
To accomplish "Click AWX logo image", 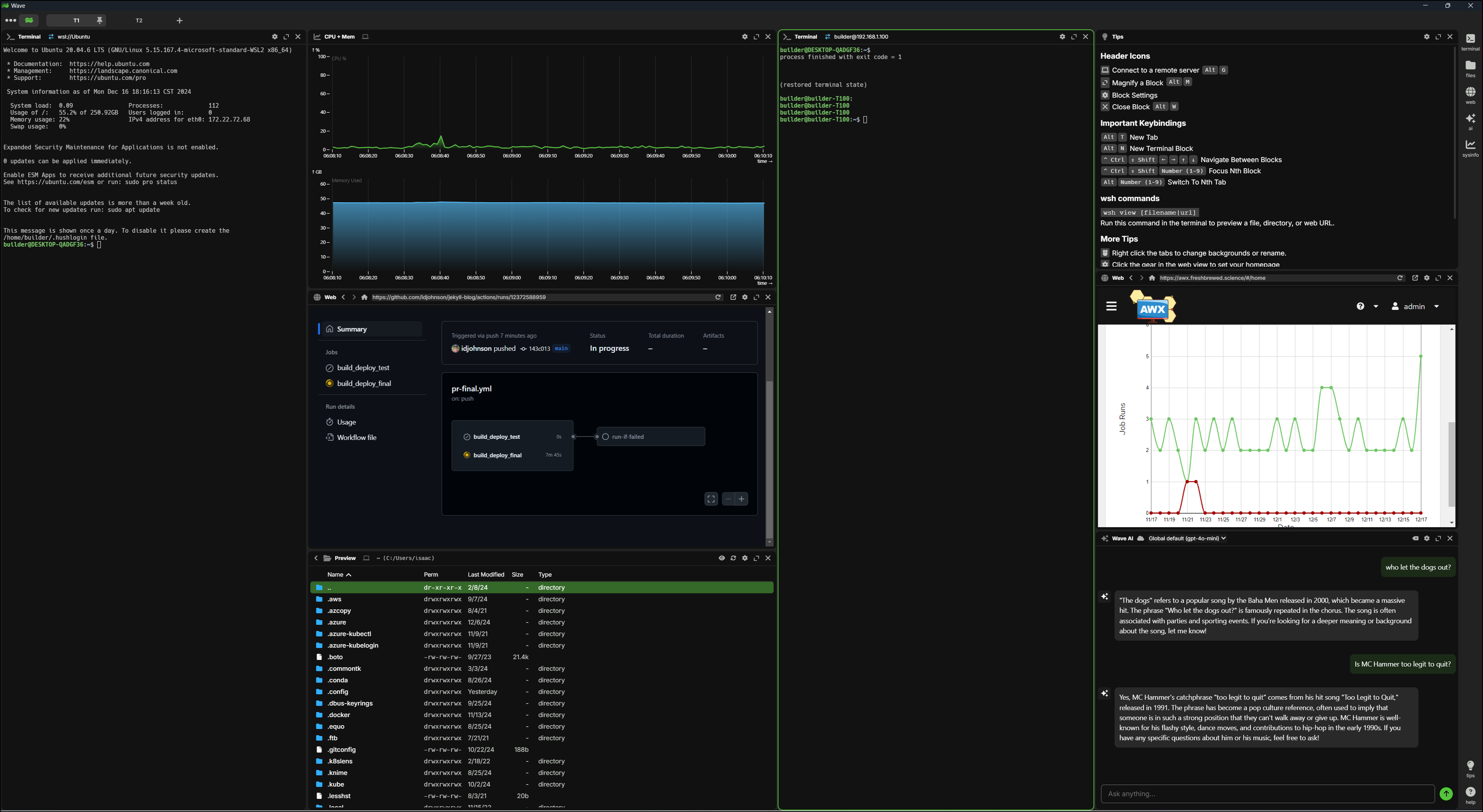I will click(1153, 307).
